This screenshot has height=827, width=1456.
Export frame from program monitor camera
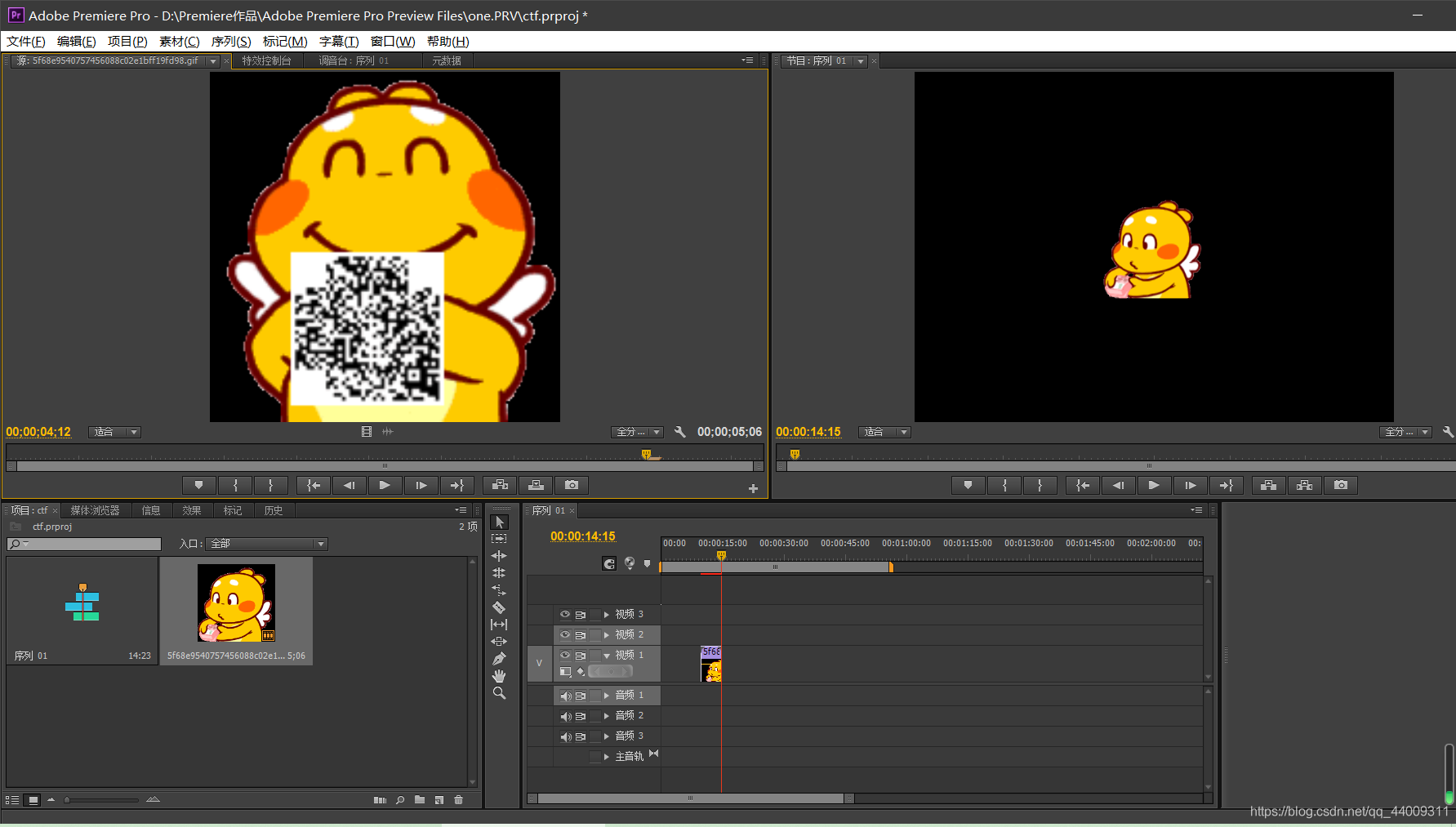tap(1341, 485)
